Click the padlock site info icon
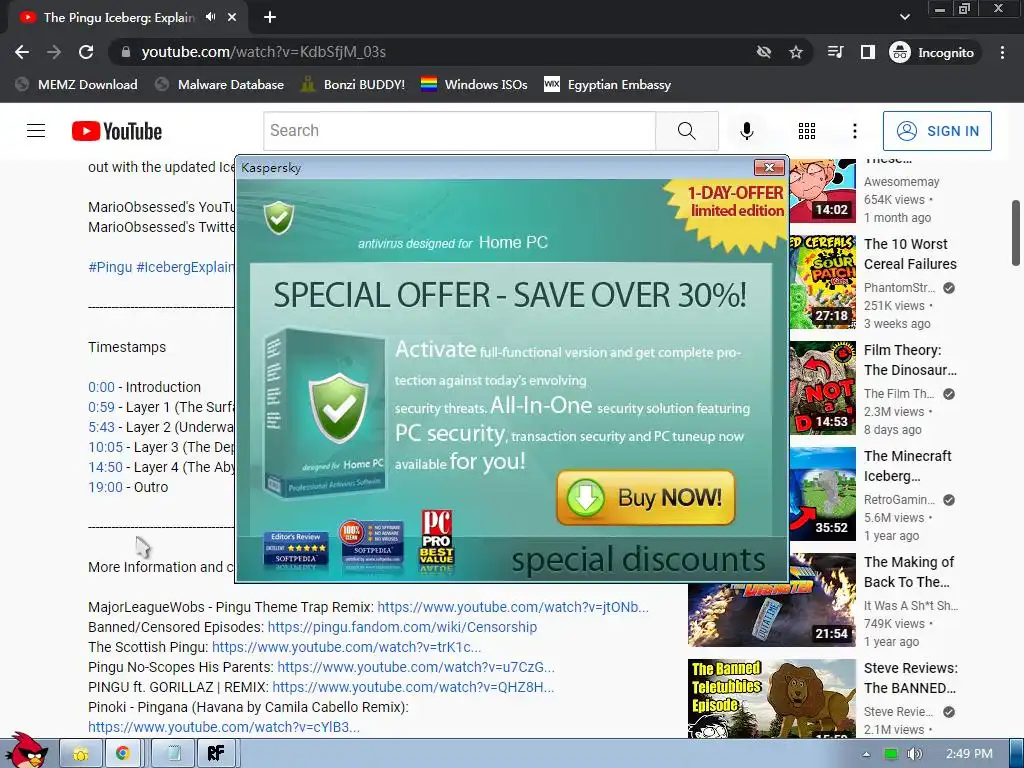This screenshot has width=1024, height=768. 125,52
